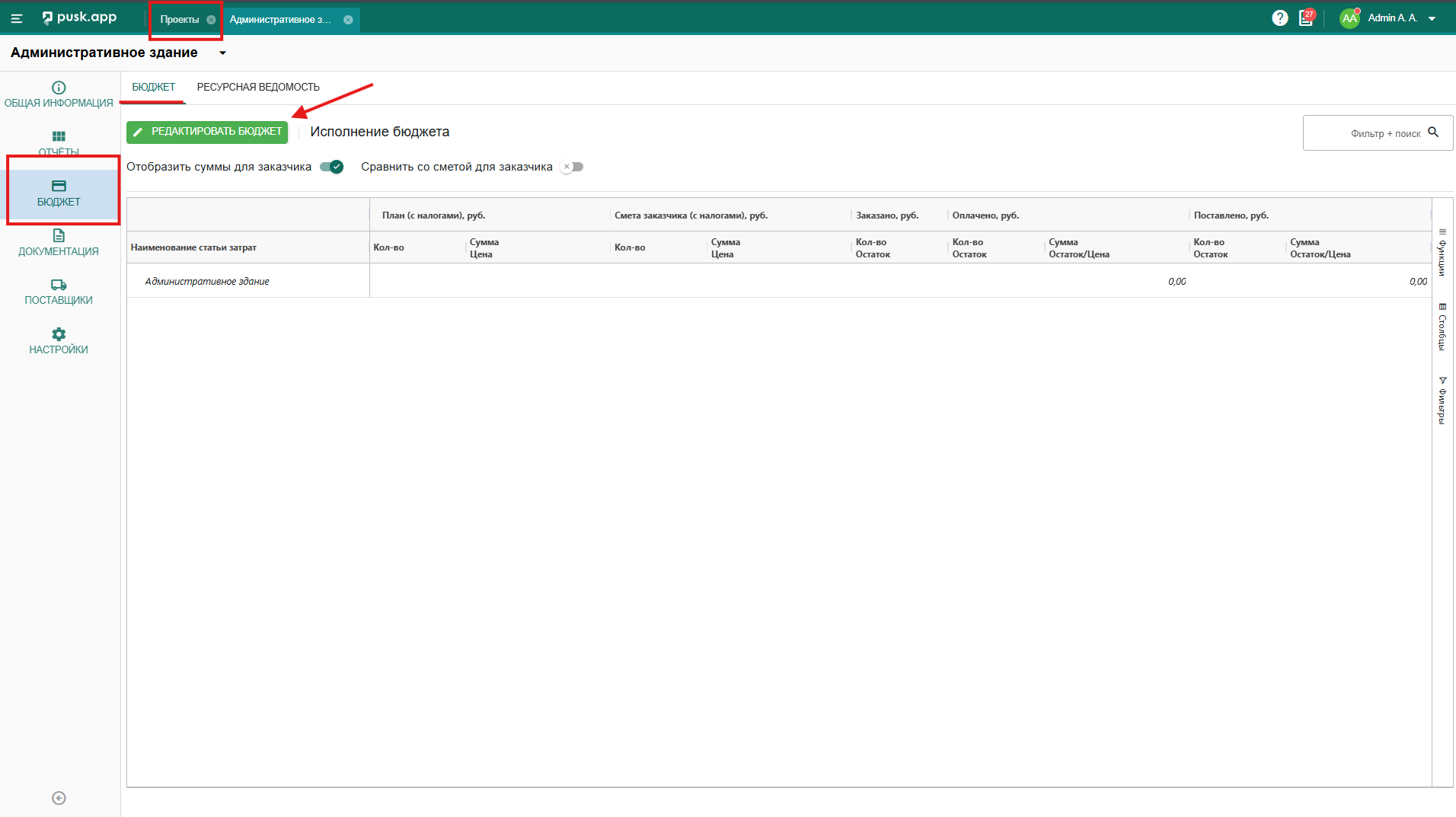
Task: Expand the Фильтры side panel
Action: (x=1442, y=400)
